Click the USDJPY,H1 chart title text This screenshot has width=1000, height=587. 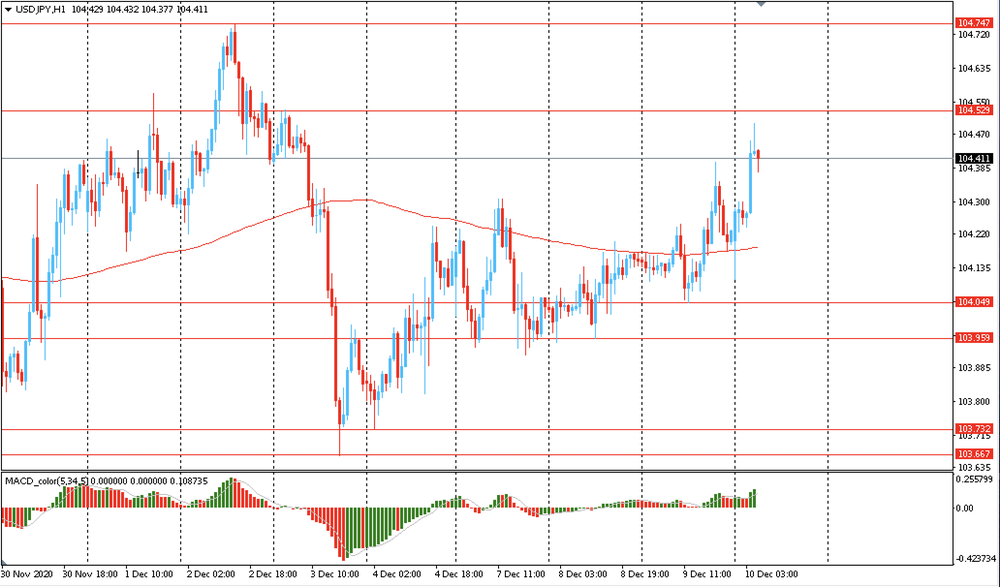(40, 10)
